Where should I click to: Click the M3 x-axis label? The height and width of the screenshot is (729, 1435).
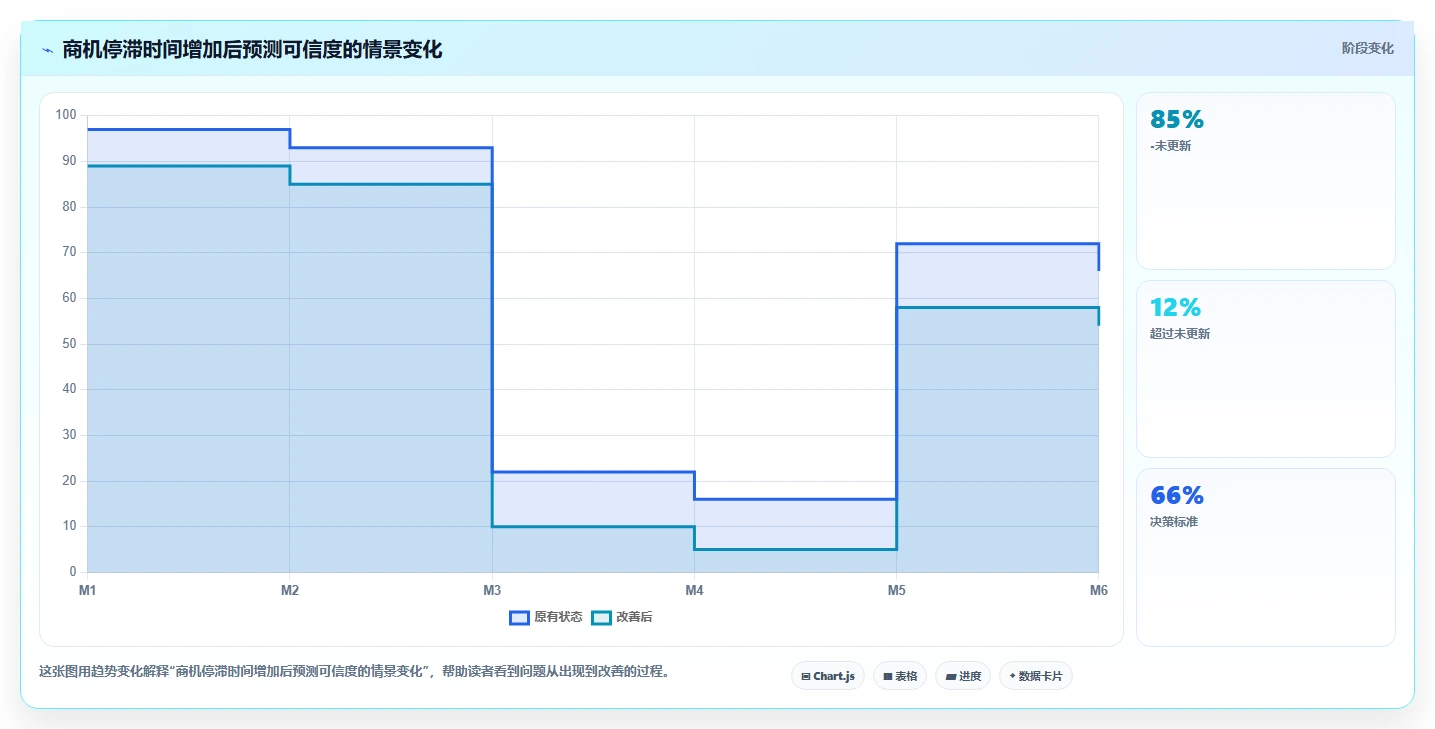pyautogui.click(x=492, y=591)
